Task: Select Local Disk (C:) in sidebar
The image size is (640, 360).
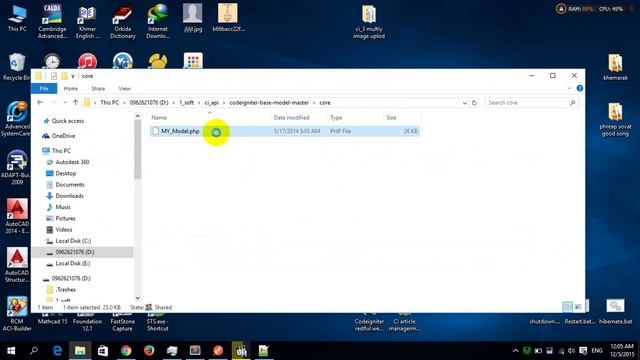Action: [x=73, y=241]
